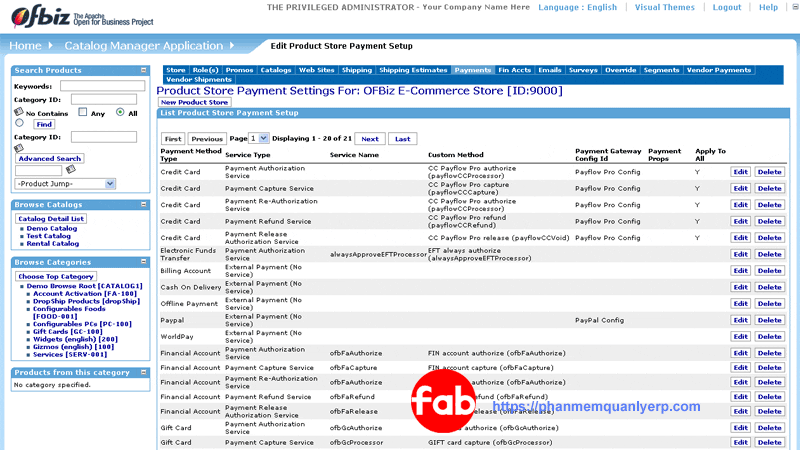Open the Role(s) tab
Image resolution: width=800 pixels, height=450 pixels.
[205, 70]
